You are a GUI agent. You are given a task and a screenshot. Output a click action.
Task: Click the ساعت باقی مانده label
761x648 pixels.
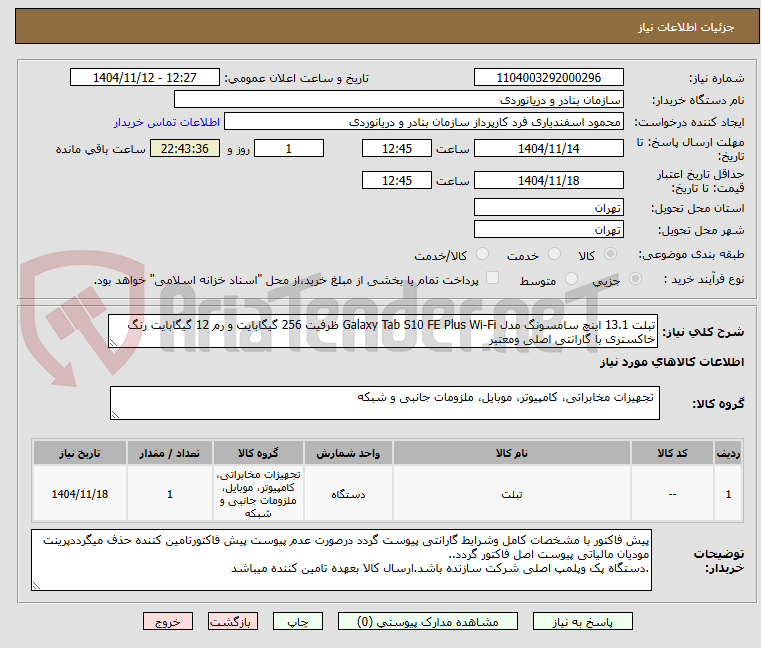(100, 149)
